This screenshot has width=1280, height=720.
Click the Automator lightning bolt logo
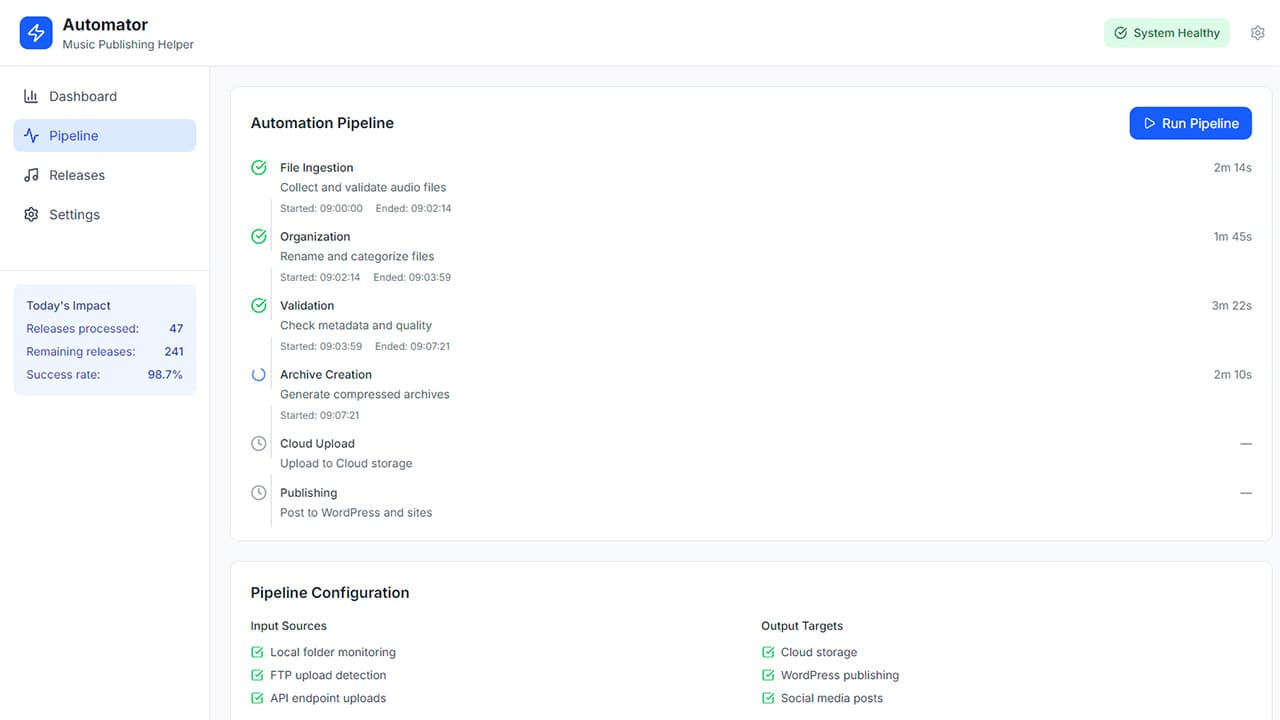click(x=36, y=33)
